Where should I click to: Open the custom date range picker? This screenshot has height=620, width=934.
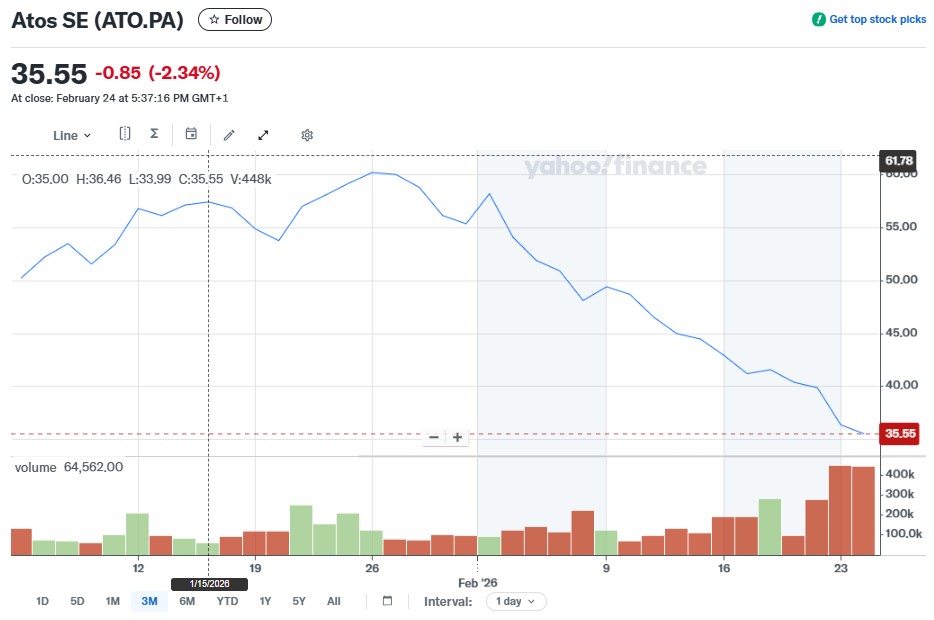click(387, 601)
